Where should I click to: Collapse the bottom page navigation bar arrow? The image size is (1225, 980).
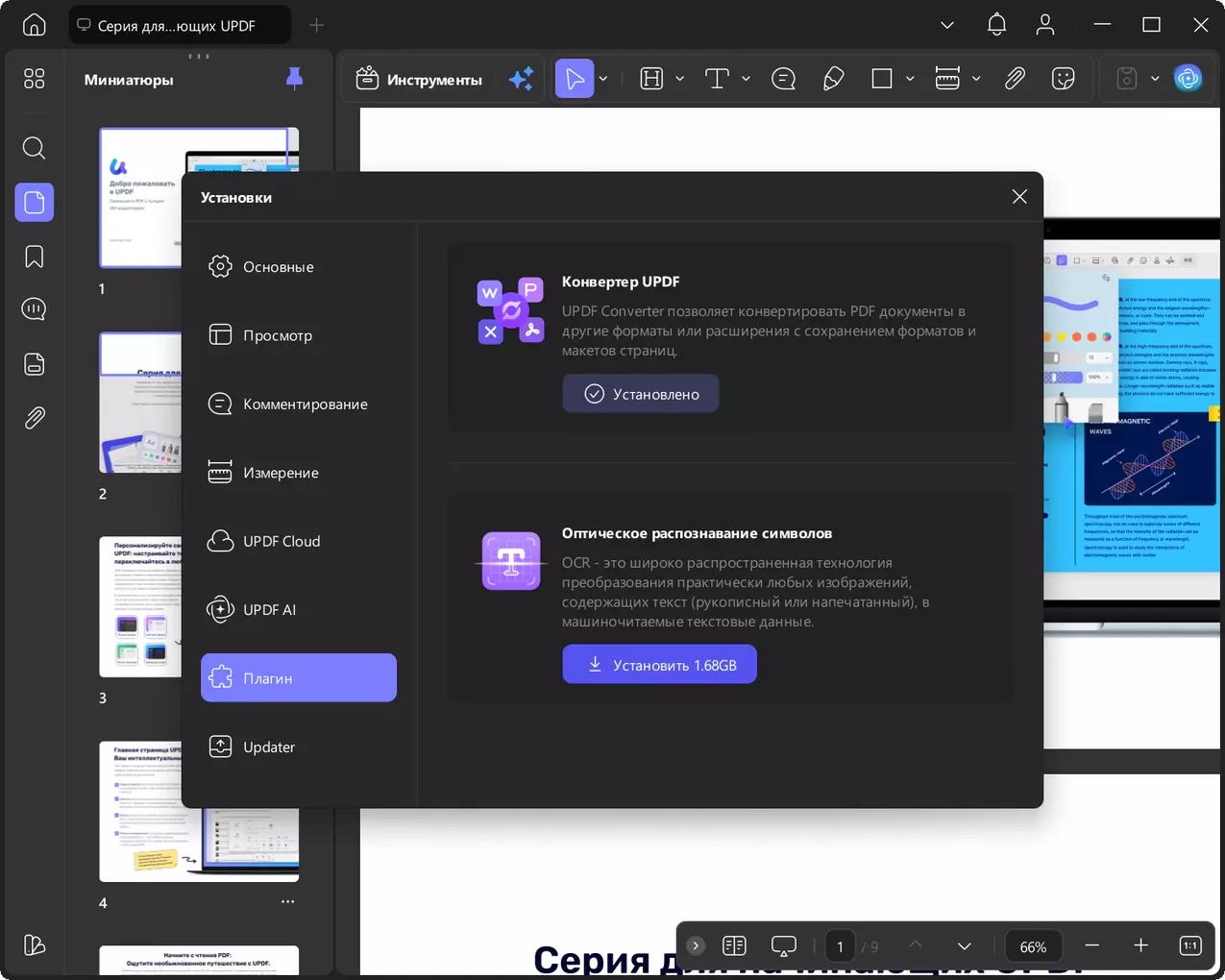pyautogui.click(x=696, y=946)
